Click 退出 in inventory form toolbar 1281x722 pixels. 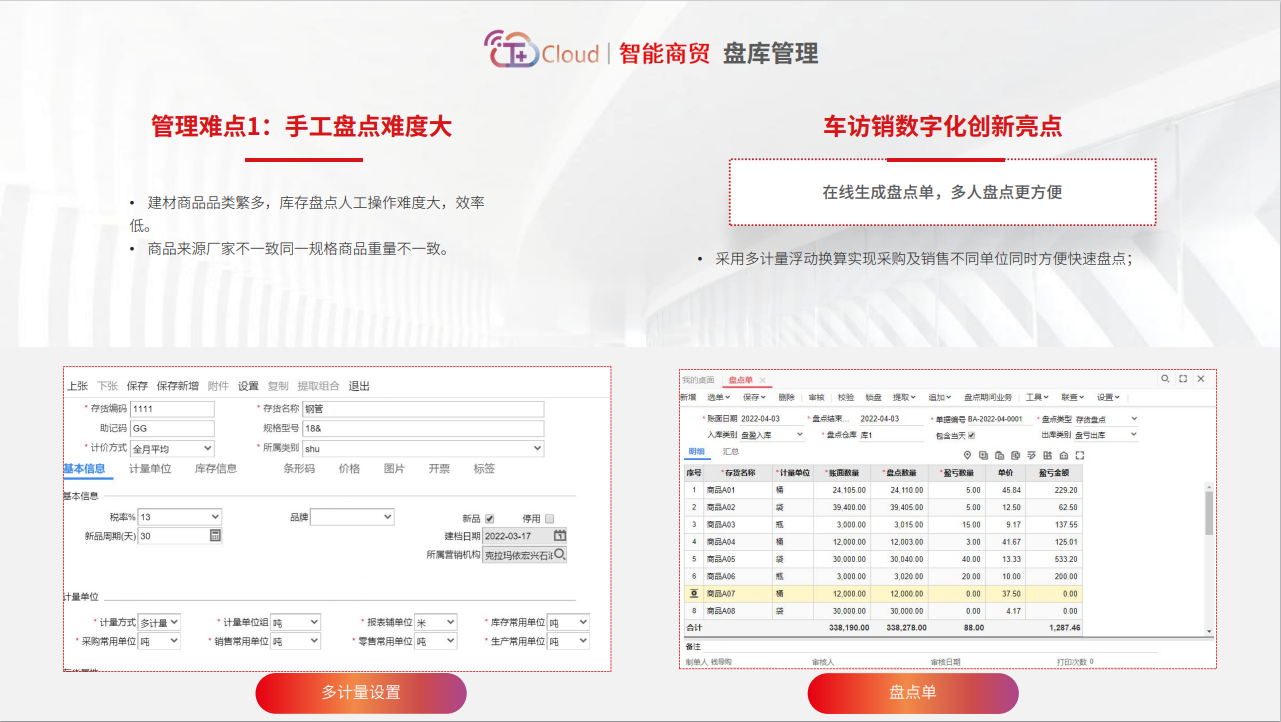click(358, 386)
